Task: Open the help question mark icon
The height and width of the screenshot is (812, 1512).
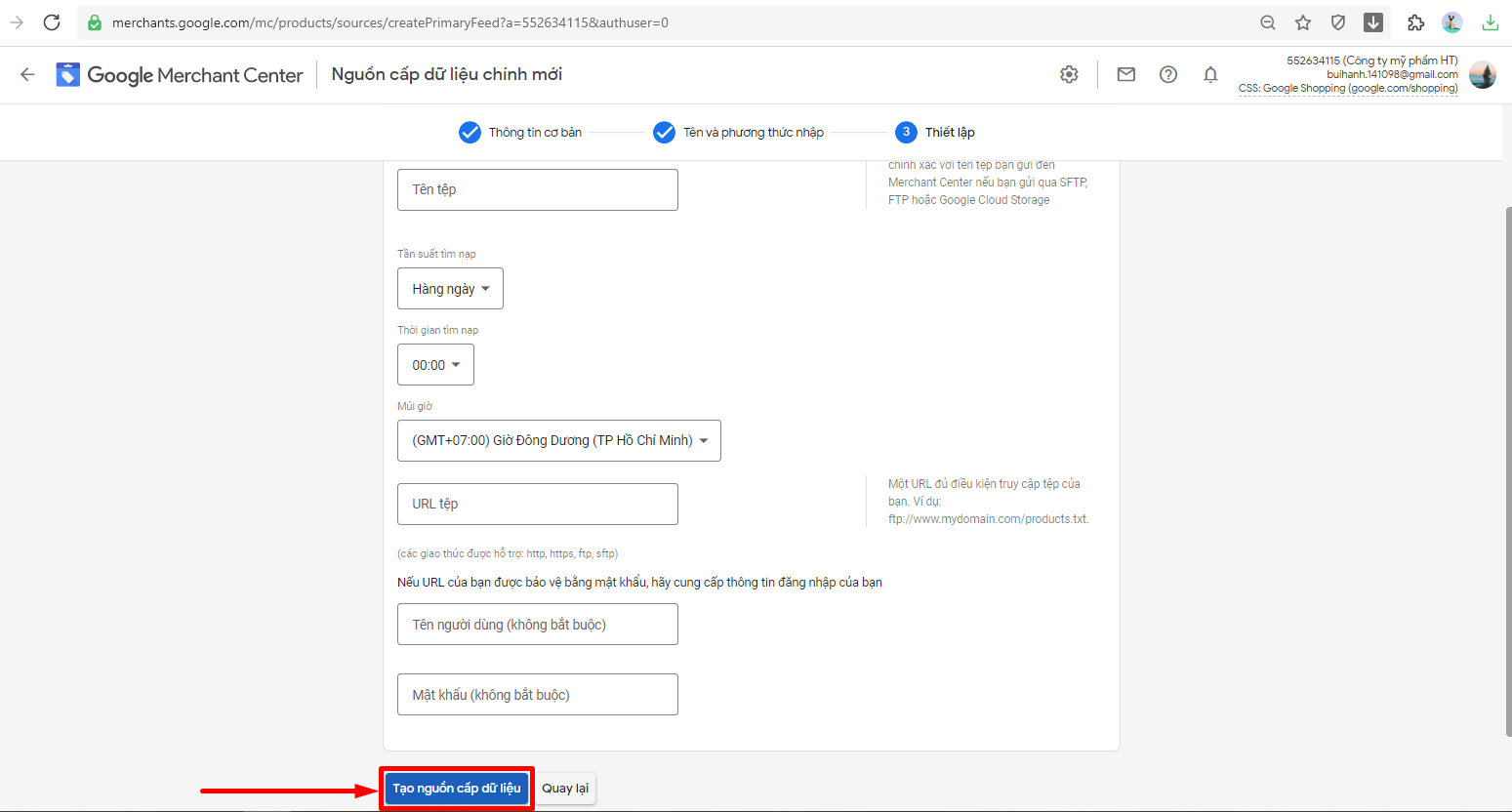Action: [x=1167, y=75]
